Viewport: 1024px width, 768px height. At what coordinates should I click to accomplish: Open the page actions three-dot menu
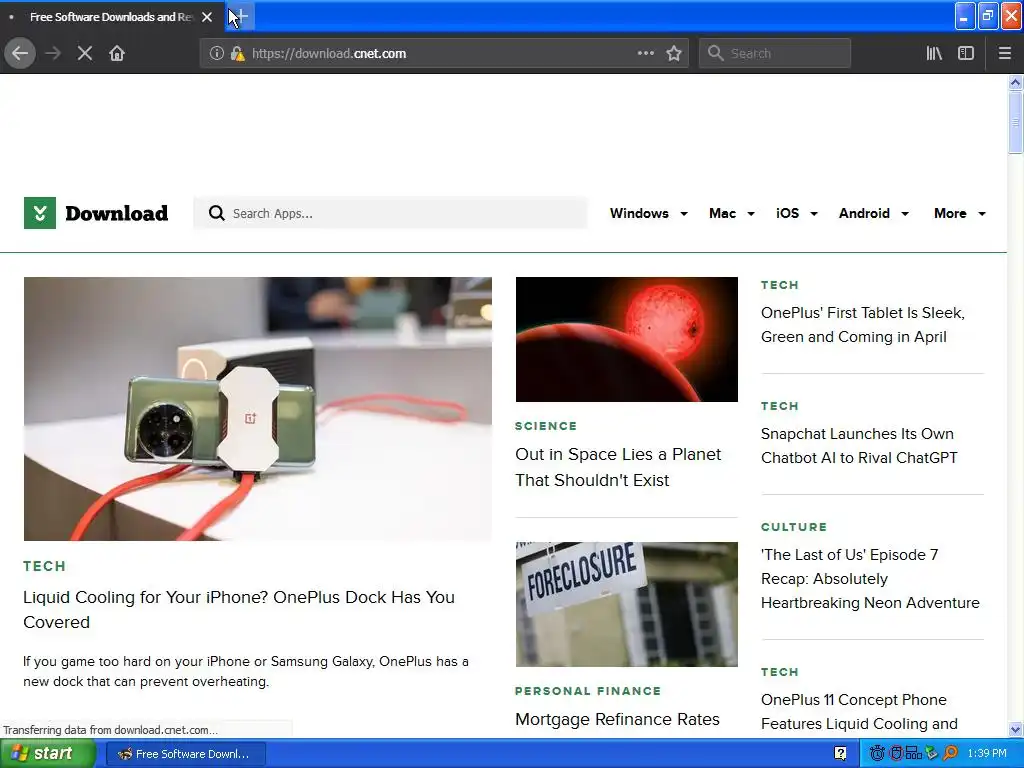pyautogui.click(x=645, y=54)
